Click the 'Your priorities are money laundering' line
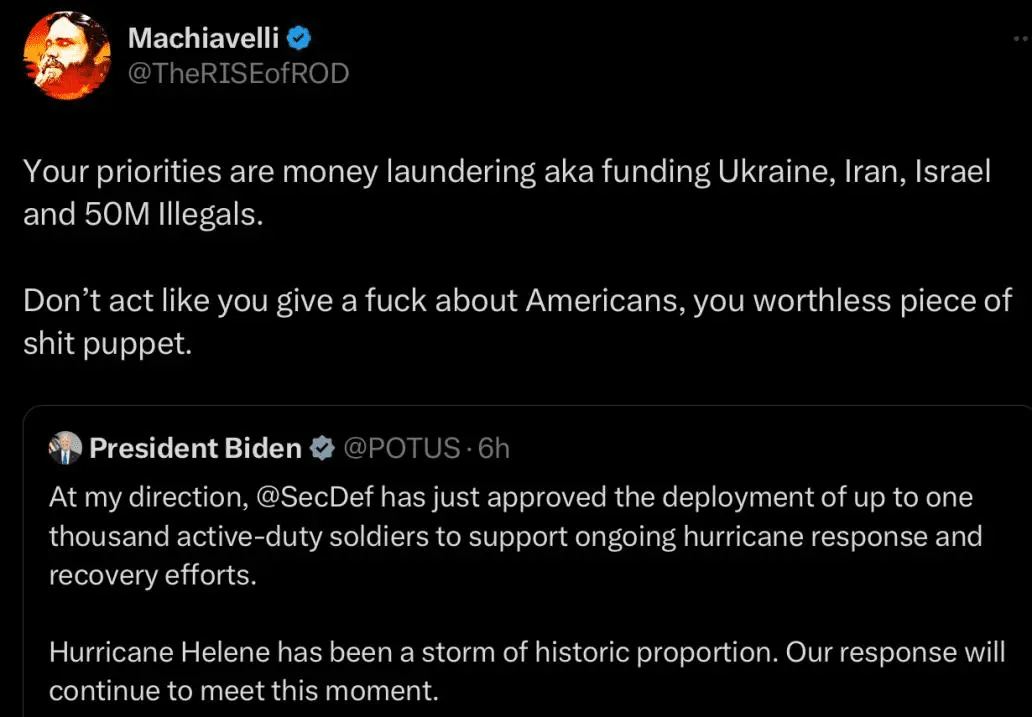 tap(507, 172)
